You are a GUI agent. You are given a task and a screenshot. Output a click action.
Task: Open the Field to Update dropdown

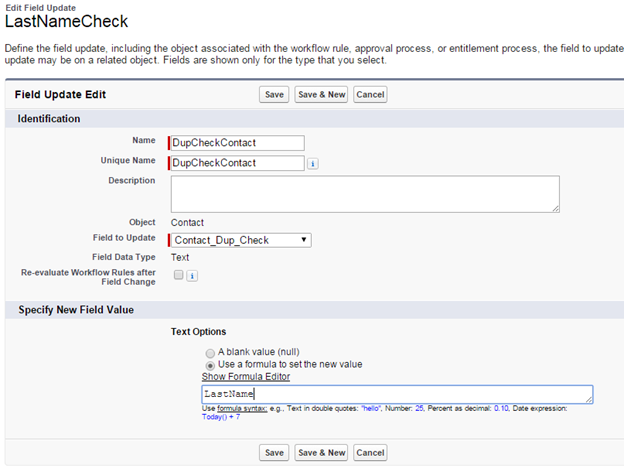(241, 240)
